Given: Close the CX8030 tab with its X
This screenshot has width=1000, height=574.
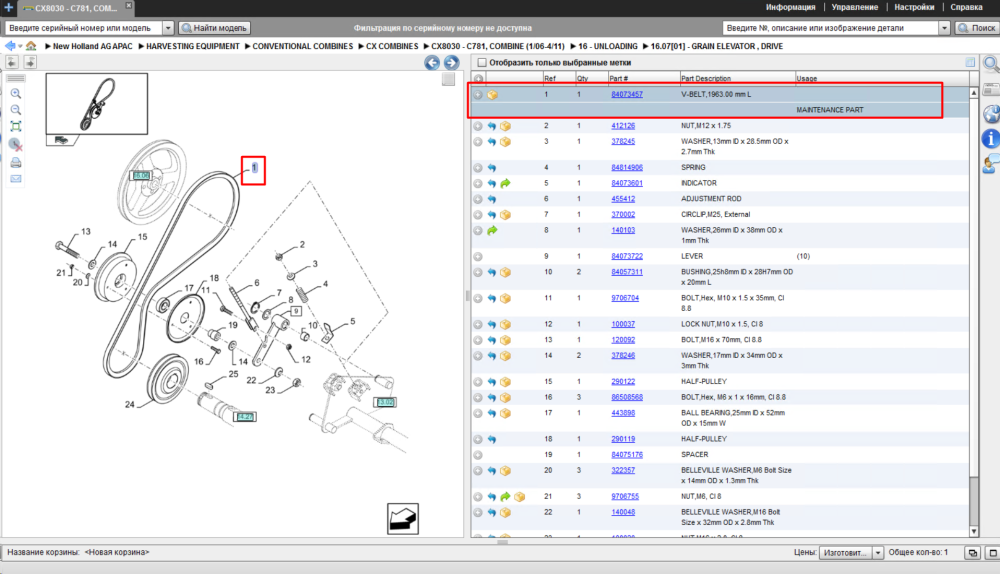Looking at the screenshot, I should coord(128,5).
